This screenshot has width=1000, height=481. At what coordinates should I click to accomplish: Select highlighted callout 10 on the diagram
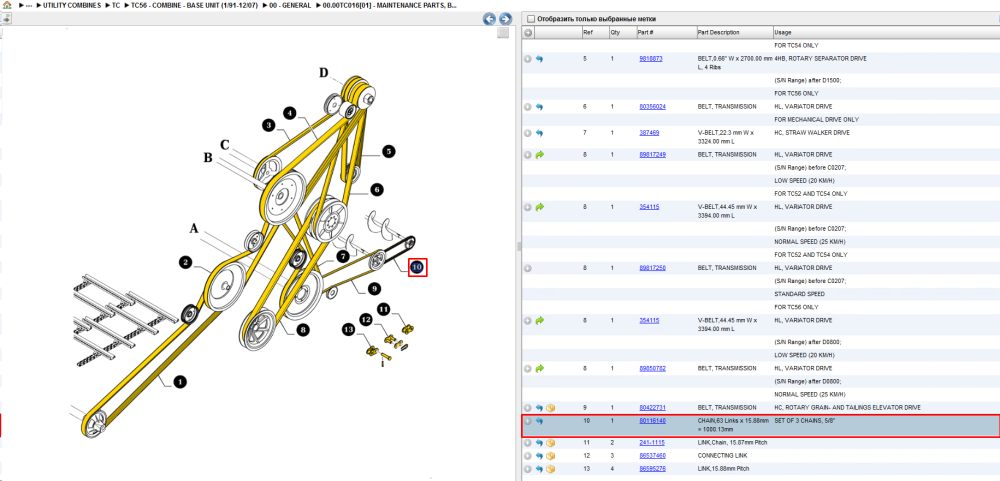[417, 267]
